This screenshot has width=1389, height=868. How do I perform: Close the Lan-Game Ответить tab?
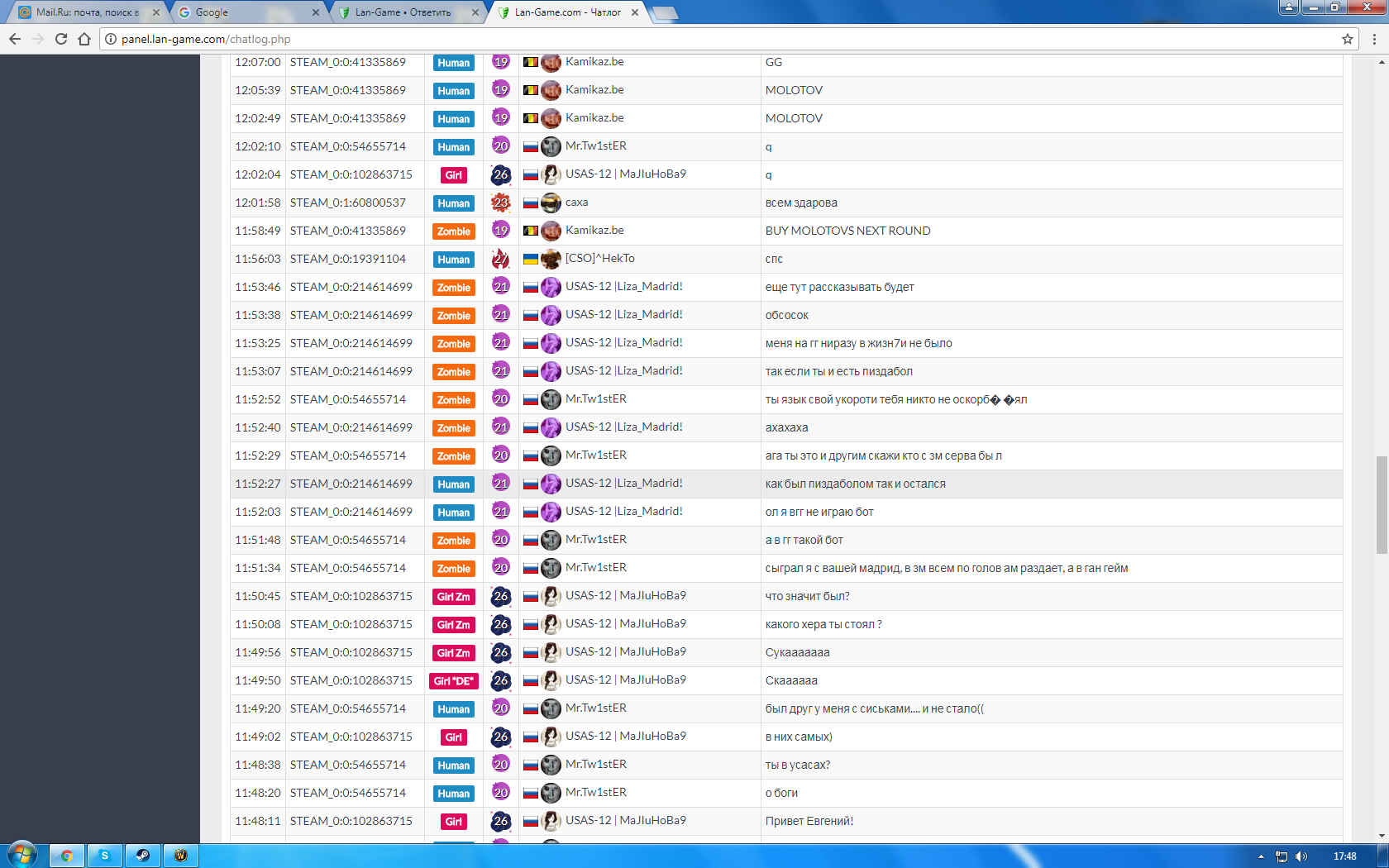coord(475,12)
